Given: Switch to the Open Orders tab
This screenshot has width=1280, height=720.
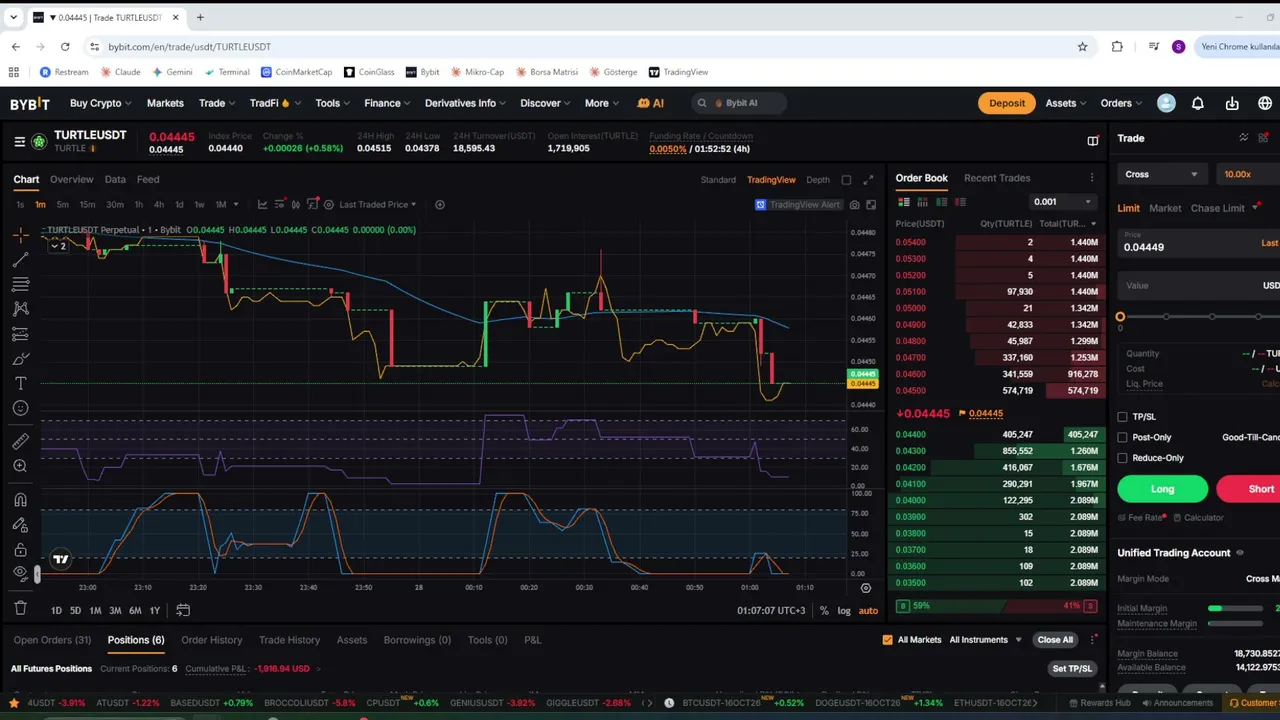Looking at the screenshot, I should point(52,640).
